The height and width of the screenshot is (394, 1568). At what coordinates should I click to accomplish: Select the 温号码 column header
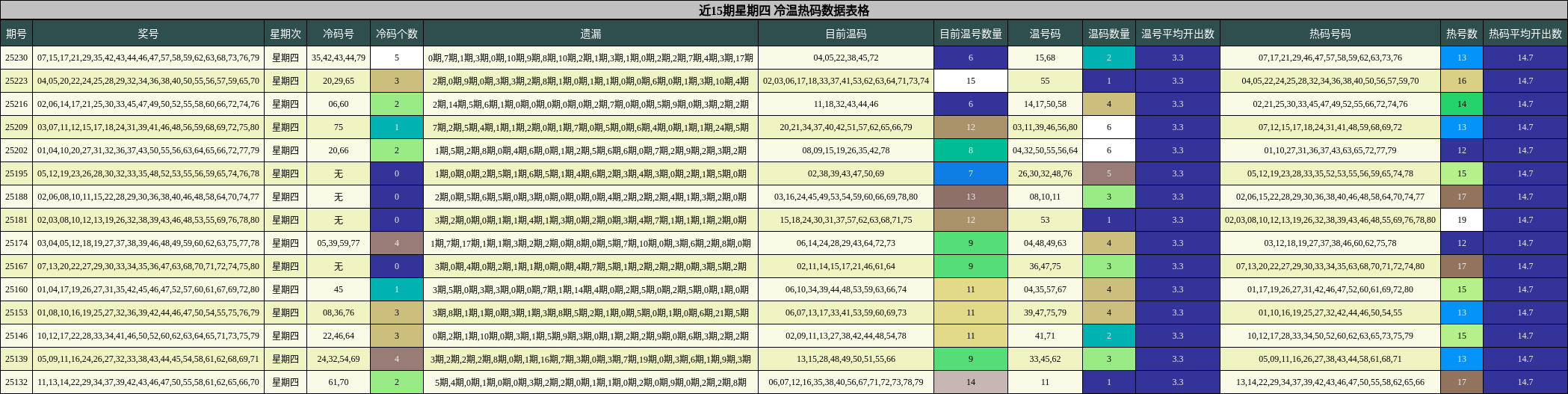[1045, 34]
